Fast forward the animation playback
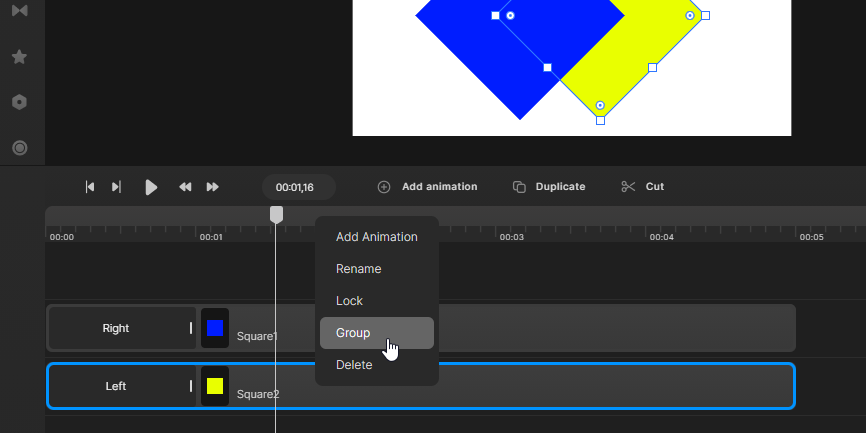Viewport: 866px width, 433px height. [x=213, y=187]
